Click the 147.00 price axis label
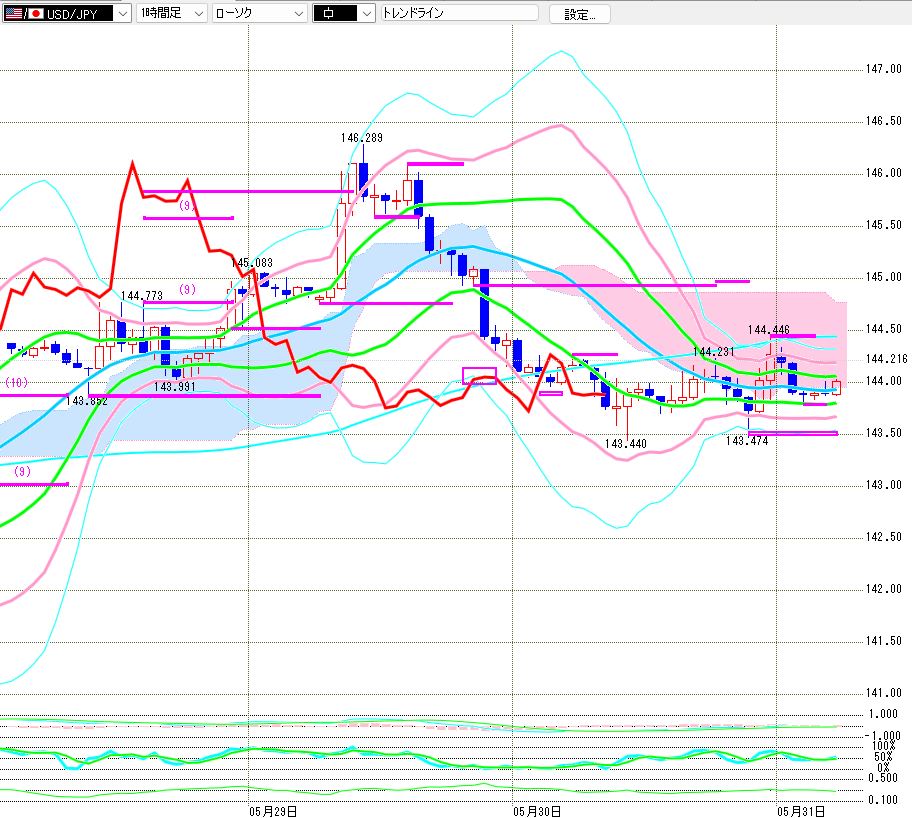 click(x=884, y=69)
